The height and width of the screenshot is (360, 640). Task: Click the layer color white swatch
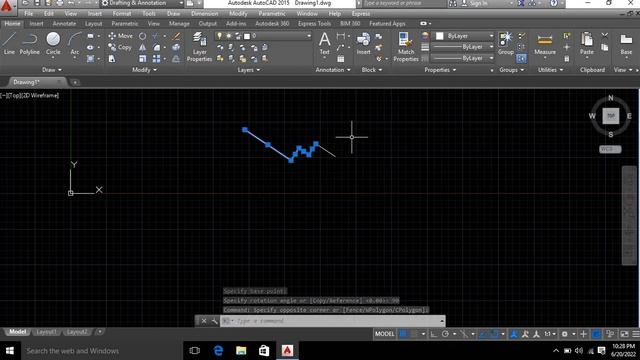(x=247, y=36)
